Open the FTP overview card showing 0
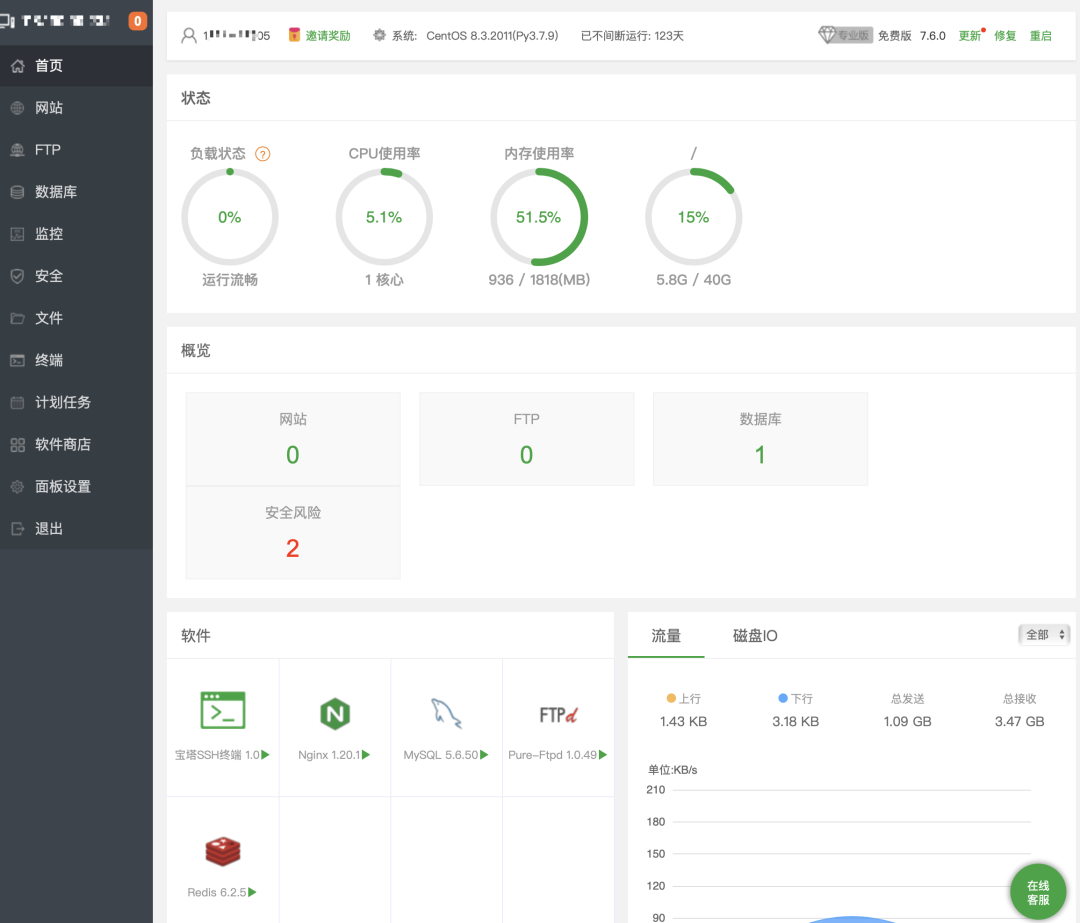Image resolution: width=1080 pixels, height=923 pixels. (x=526, y=439)
